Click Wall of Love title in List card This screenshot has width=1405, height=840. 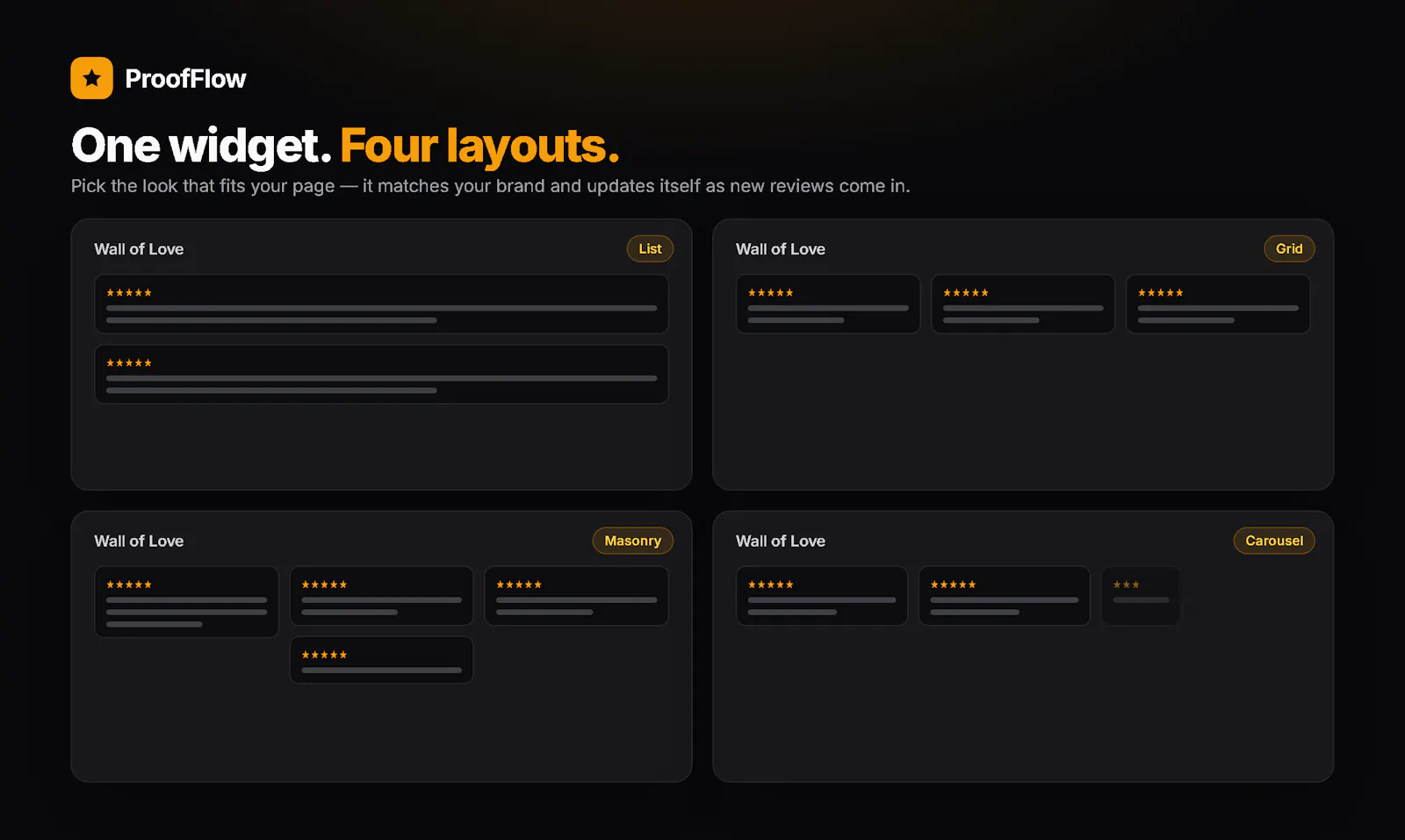[x=139, y=249]
